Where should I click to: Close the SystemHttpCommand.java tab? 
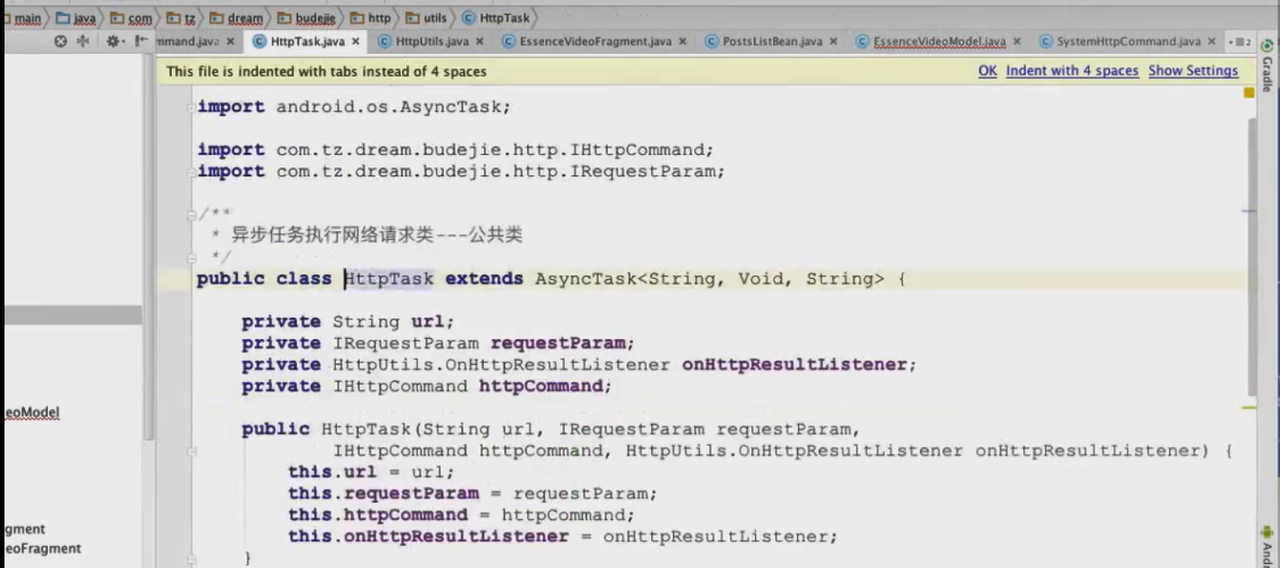(x=1211, y=41)
